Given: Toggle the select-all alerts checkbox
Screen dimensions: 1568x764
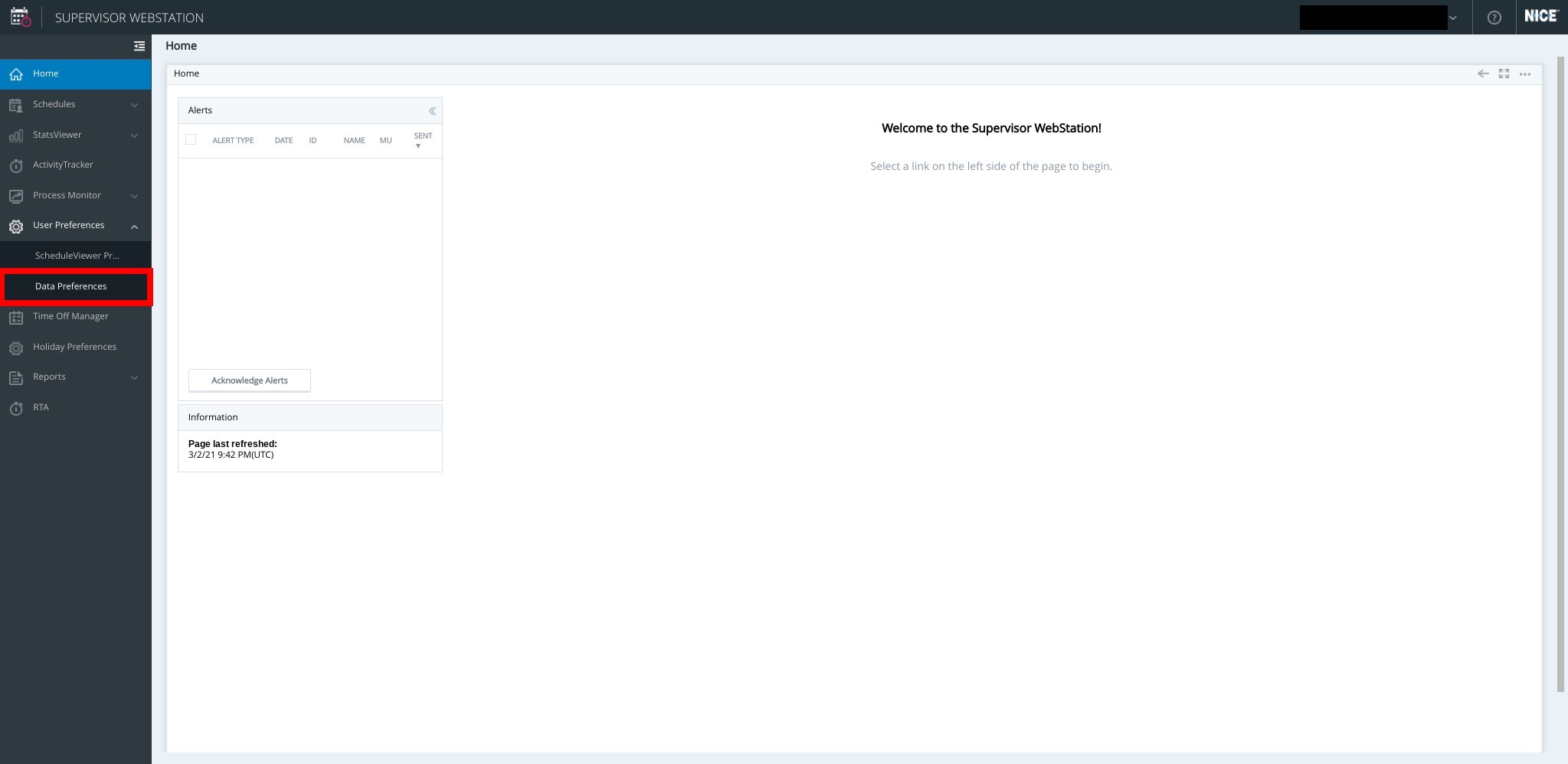Looking at the screenshot, I should pyautogui.click(x=191, y=139).
